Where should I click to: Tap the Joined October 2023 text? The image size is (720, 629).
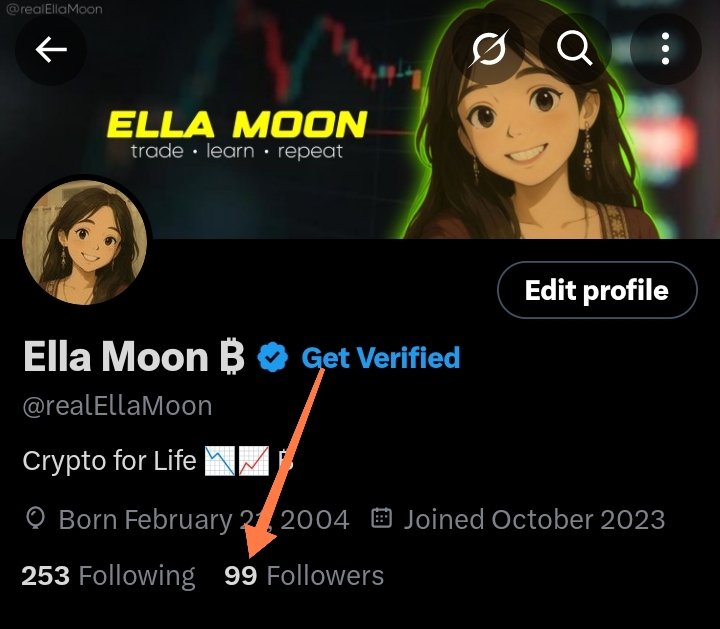[x=534, y=520]
